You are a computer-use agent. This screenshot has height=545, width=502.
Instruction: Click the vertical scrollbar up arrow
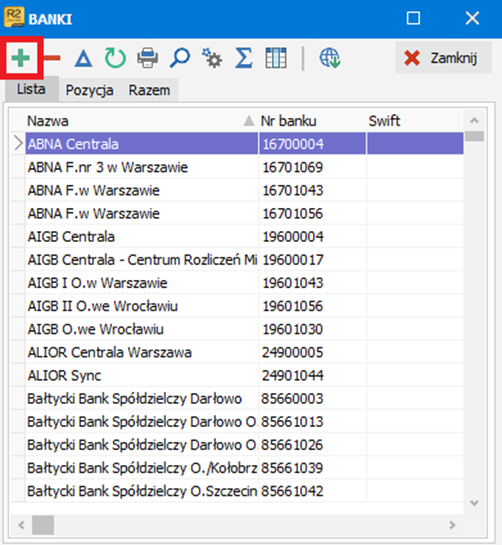tap(474, 121)
